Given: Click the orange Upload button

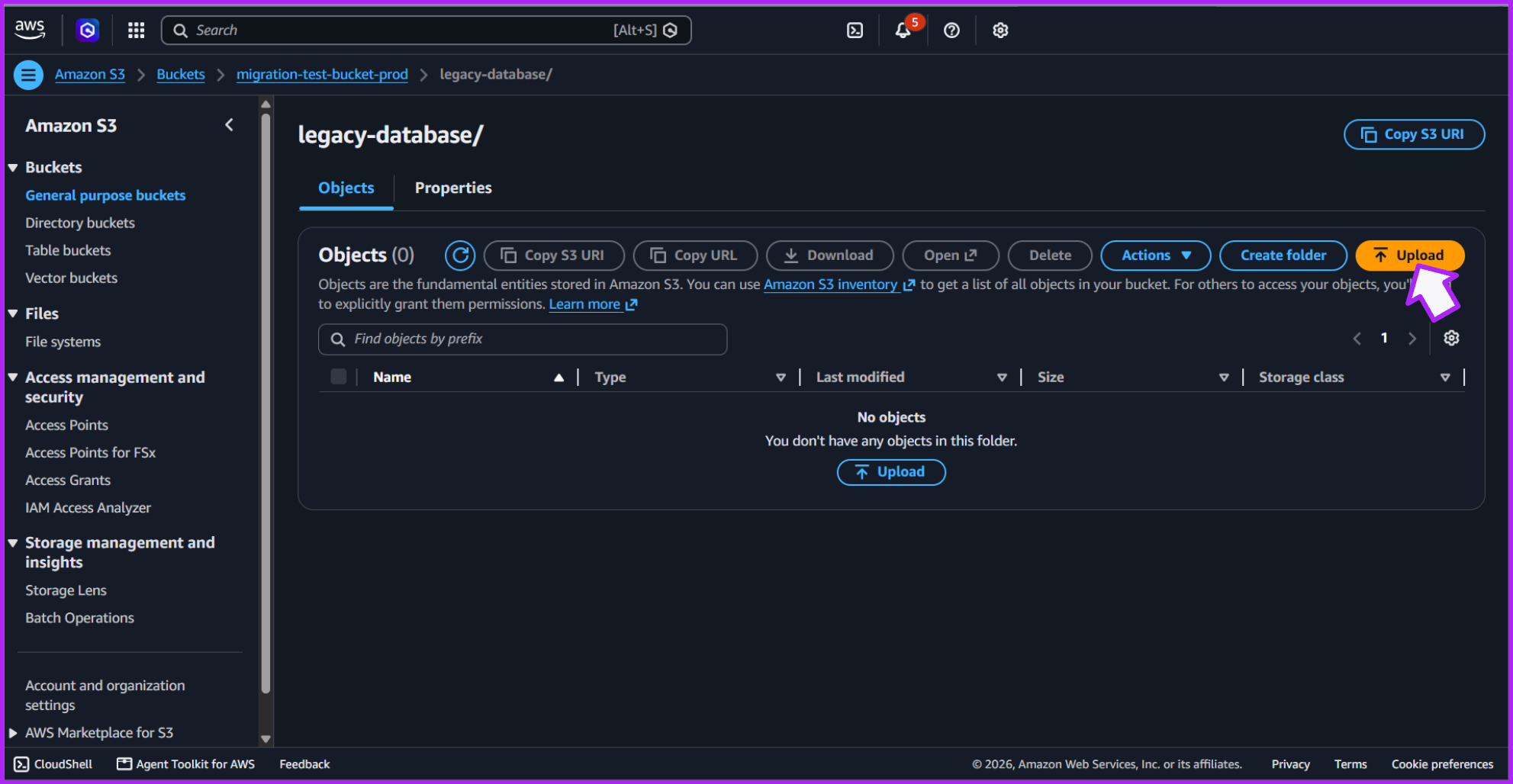Looking at the screenshot, I should tap(1410, 255).
